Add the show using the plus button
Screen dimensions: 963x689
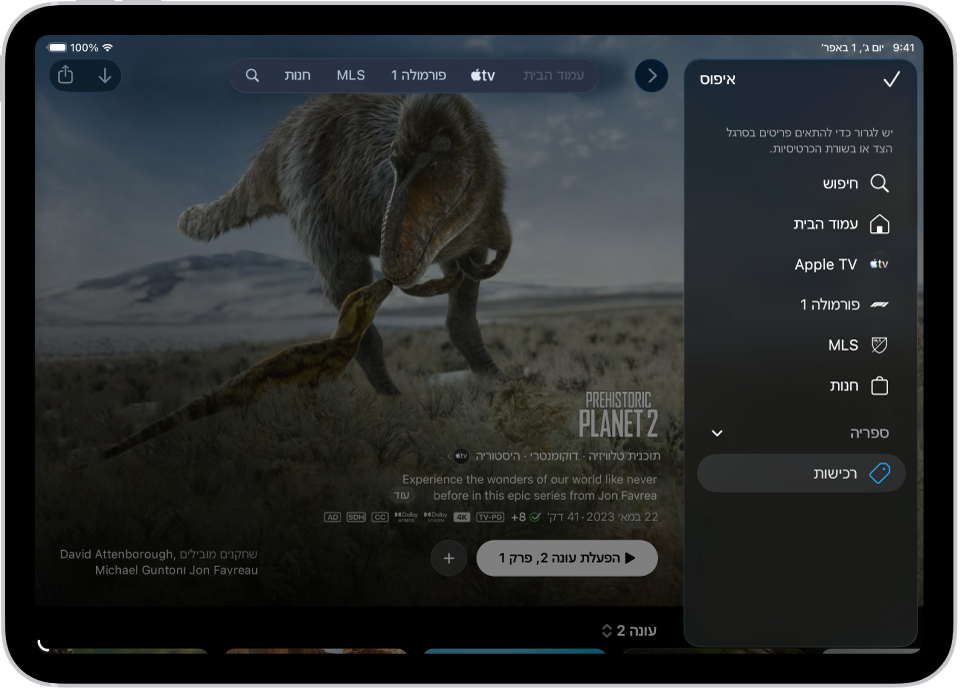pos(449,558)
